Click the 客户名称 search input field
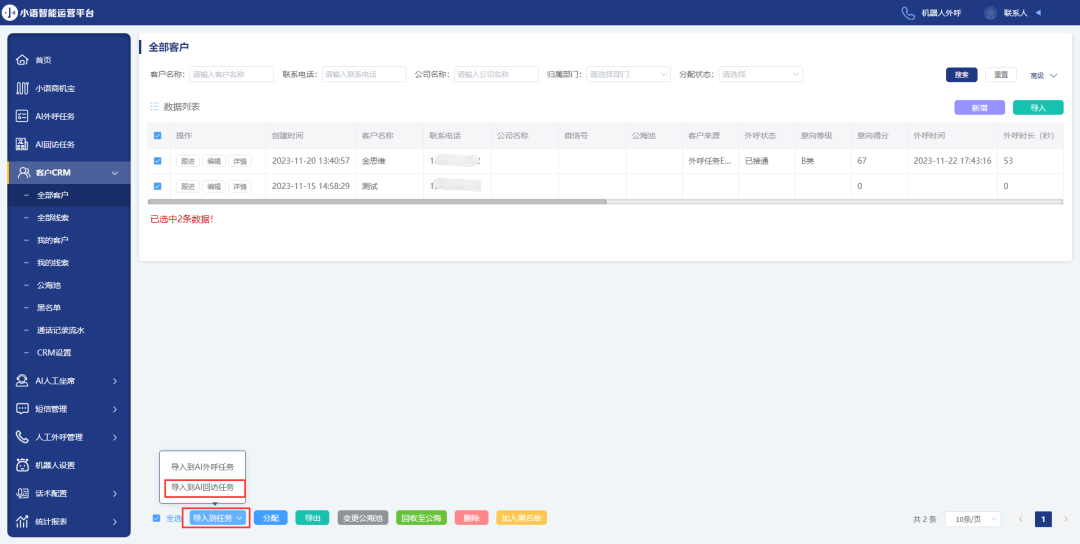 coord(231,74)
